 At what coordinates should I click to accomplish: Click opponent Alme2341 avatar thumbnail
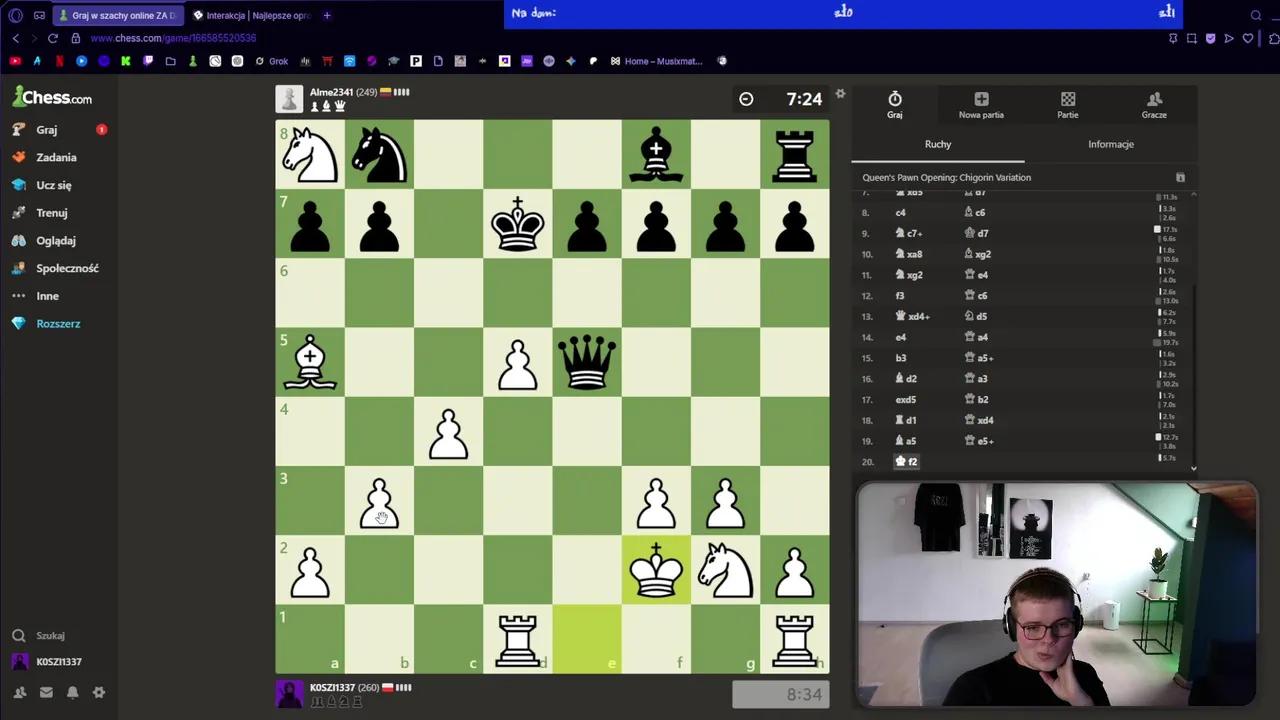pos(289,99)
